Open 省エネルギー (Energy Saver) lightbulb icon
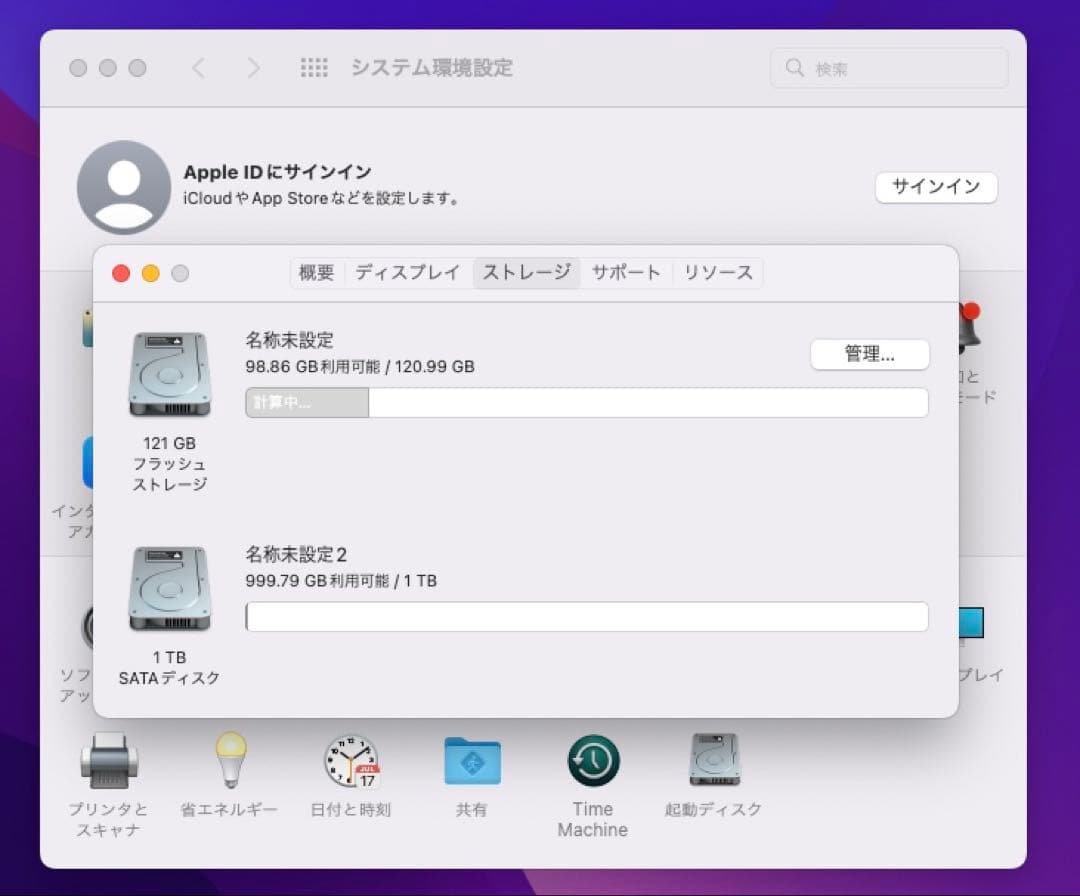This screenshot has height=896, width=1080. (229, 760)
